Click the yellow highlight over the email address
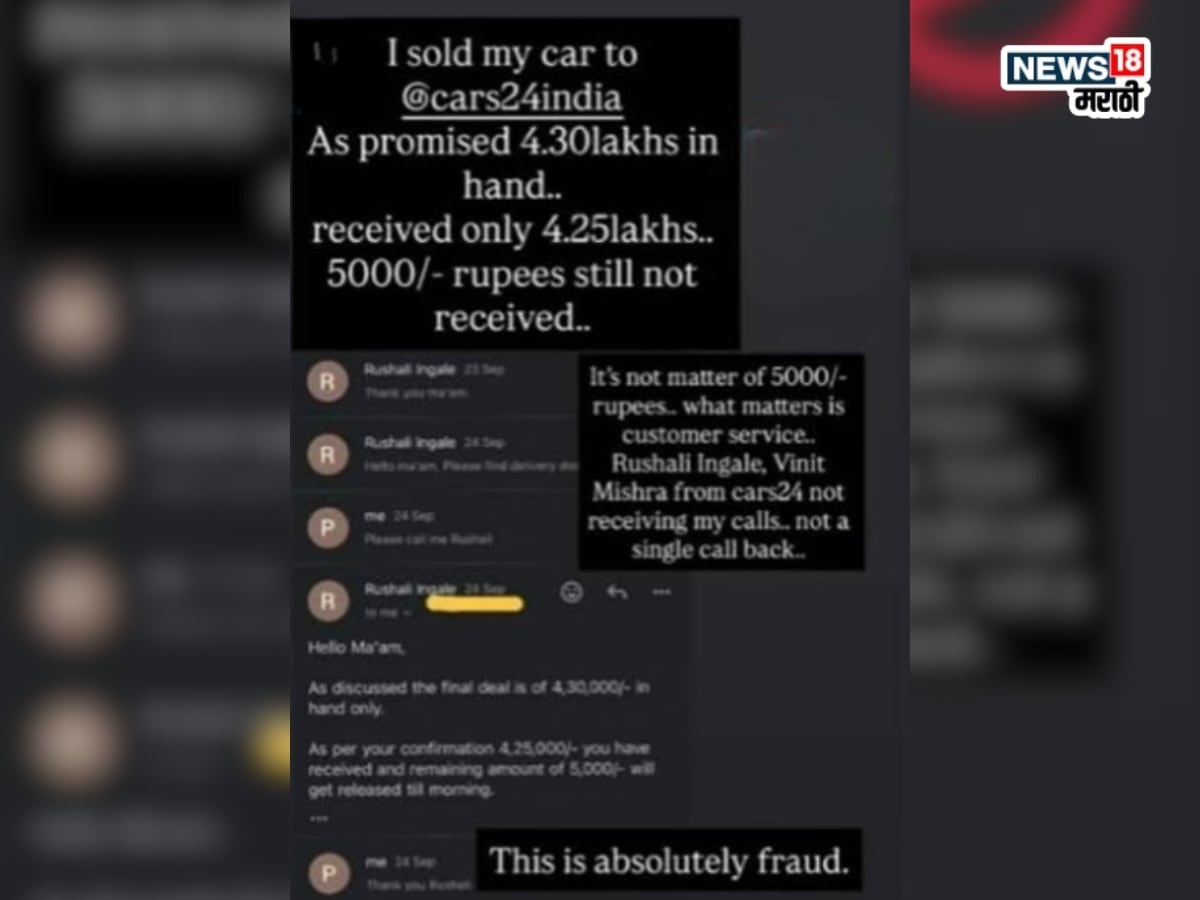 tap(475, 604)
